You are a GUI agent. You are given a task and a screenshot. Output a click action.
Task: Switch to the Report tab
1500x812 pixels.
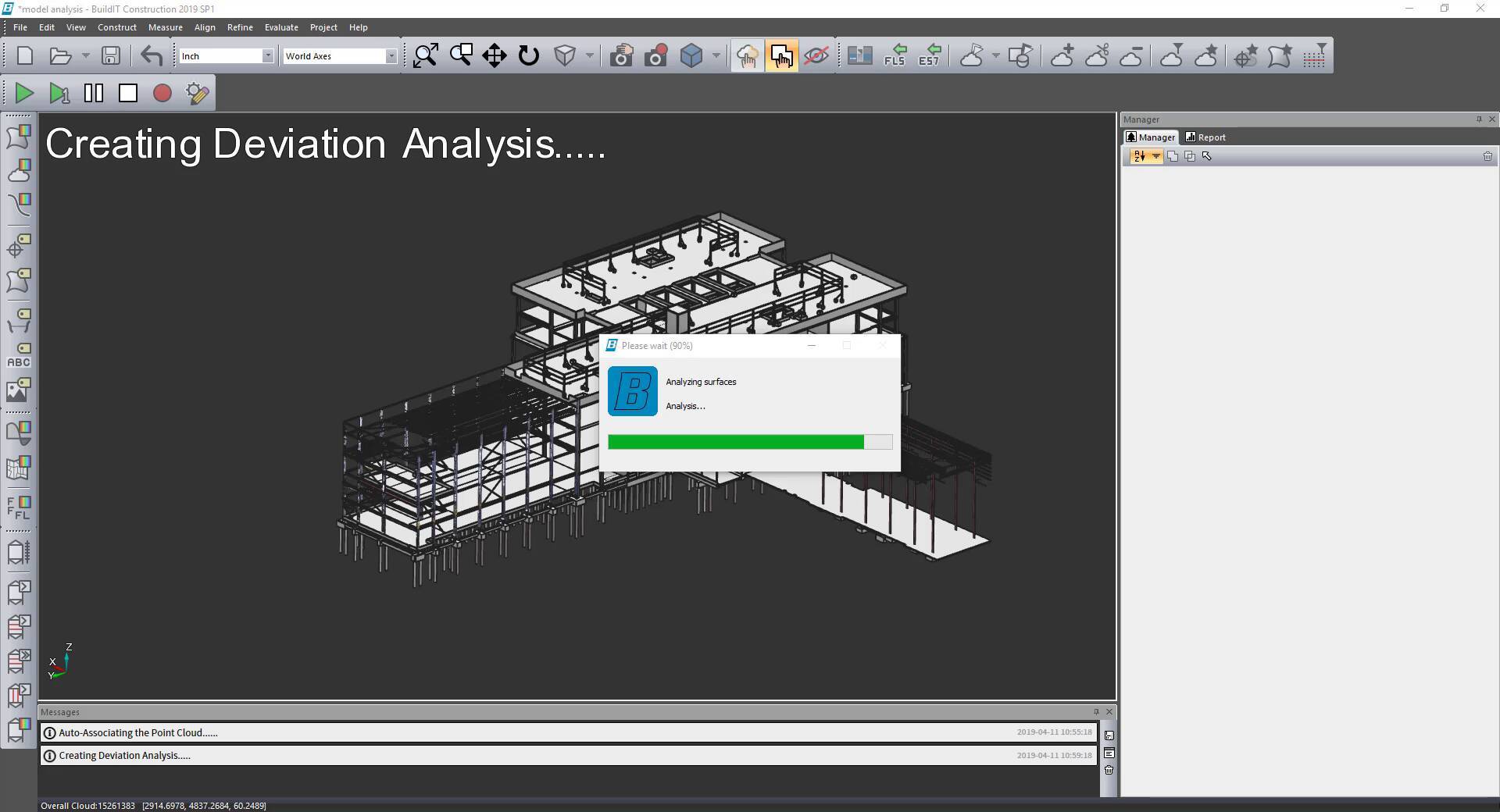click(x=1209, y=137)
